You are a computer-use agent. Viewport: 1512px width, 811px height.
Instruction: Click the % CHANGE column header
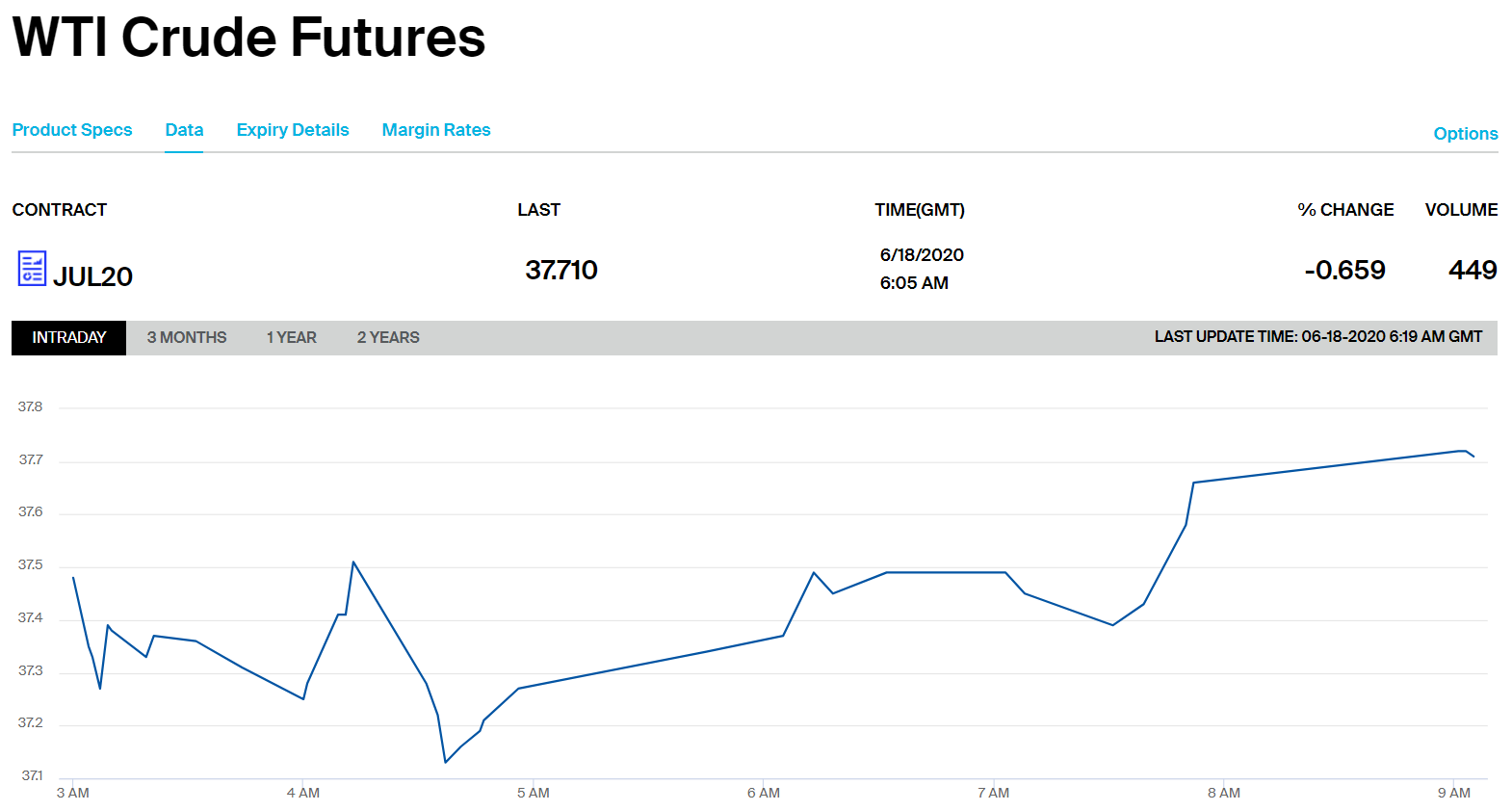[x=1345, y=210]
